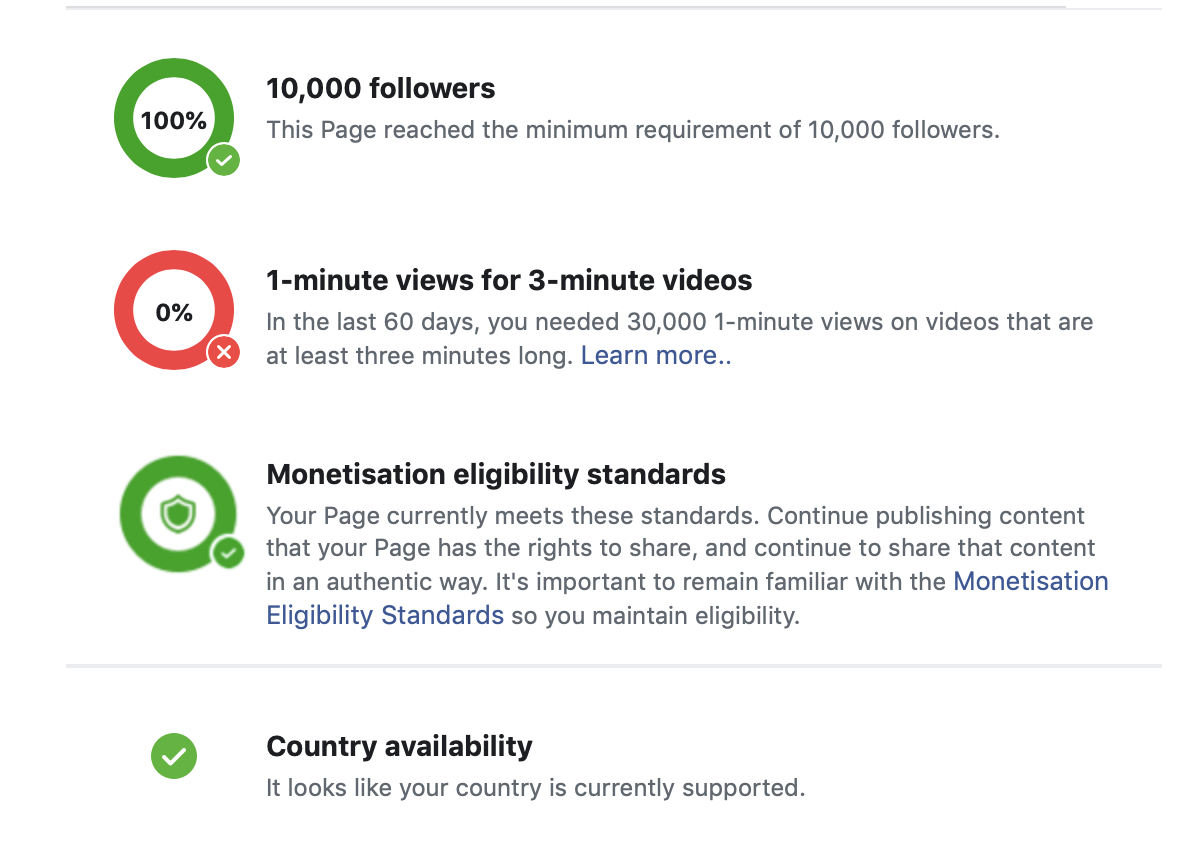This screenshot has height=858, width=1204.
Task: Click the green Country availability checkmark icon
Action: (x=174, y=756)
